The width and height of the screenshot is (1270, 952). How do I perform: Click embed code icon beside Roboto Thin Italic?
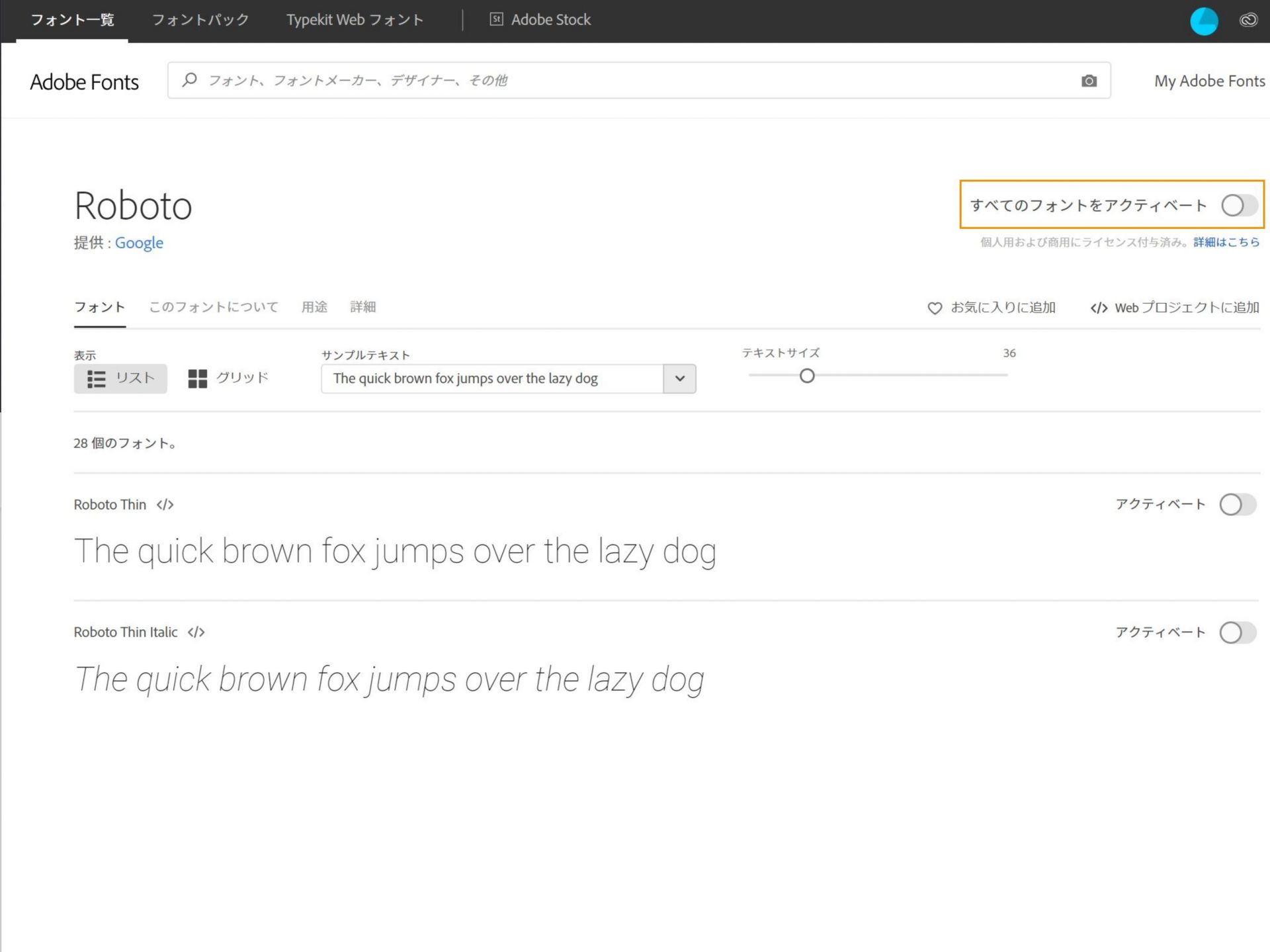coord(196,632)
